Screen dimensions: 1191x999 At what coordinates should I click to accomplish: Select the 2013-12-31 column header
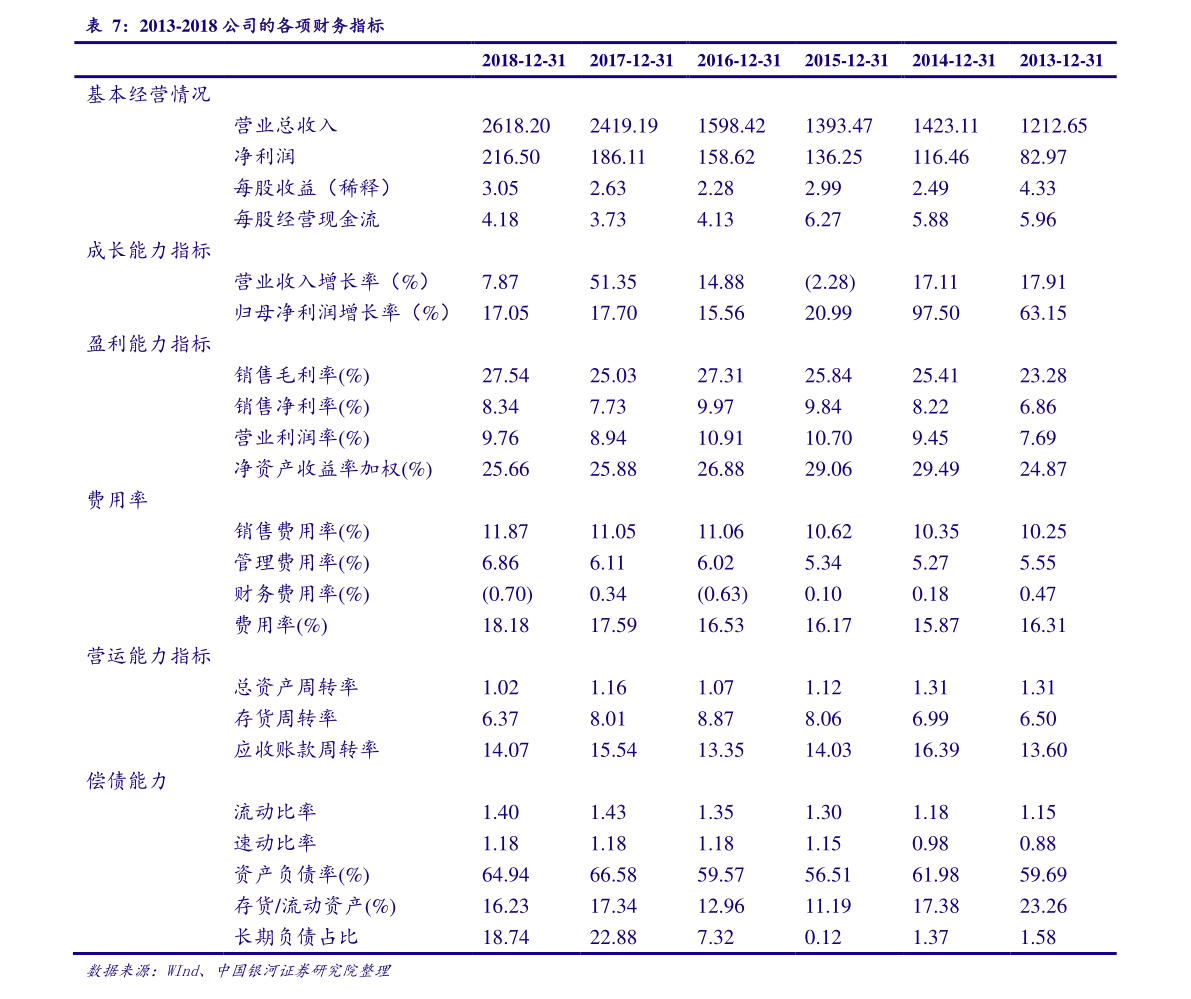click(x=1061, y=61)
